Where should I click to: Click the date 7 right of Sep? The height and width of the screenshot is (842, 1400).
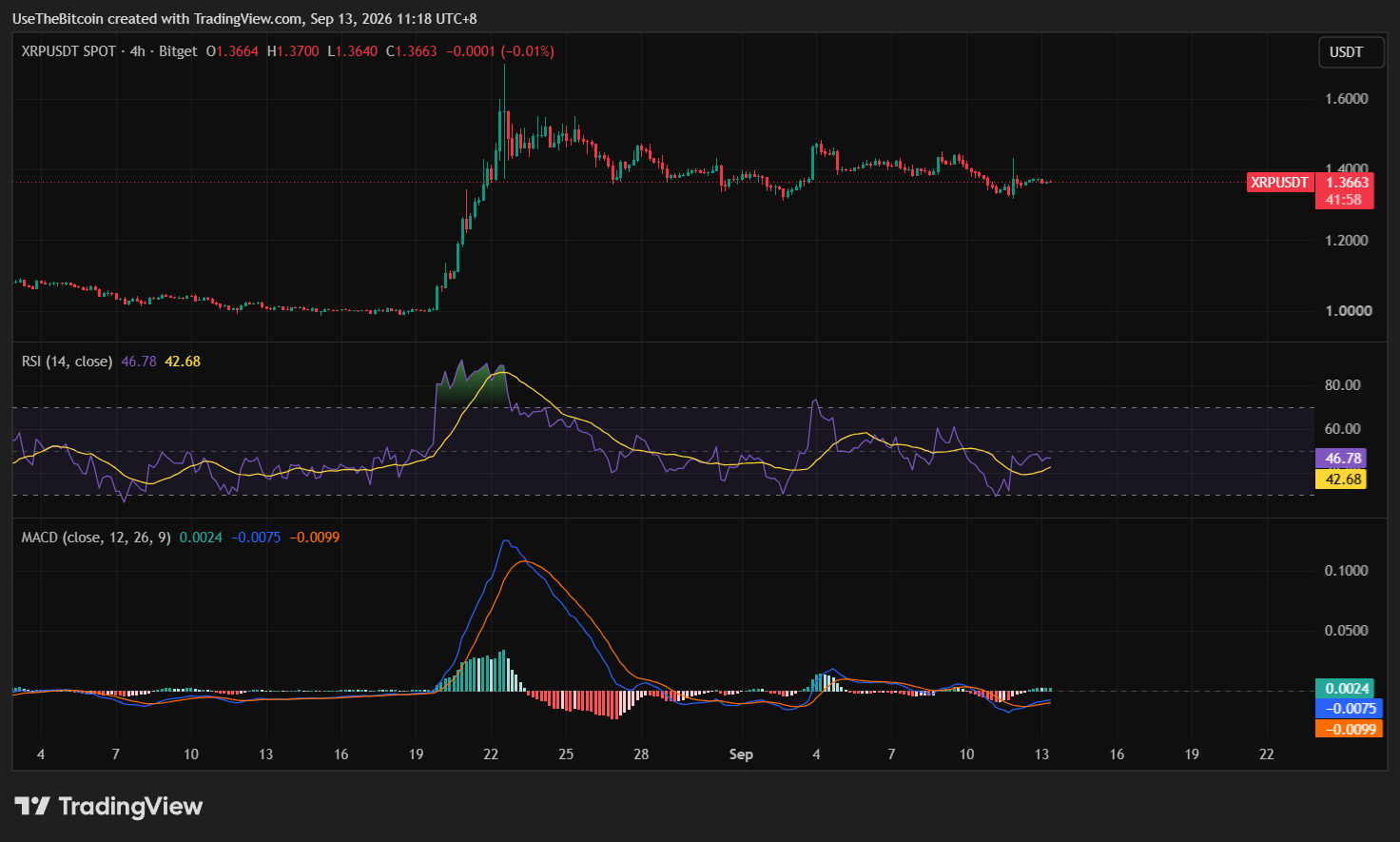(x=891, y=754)
